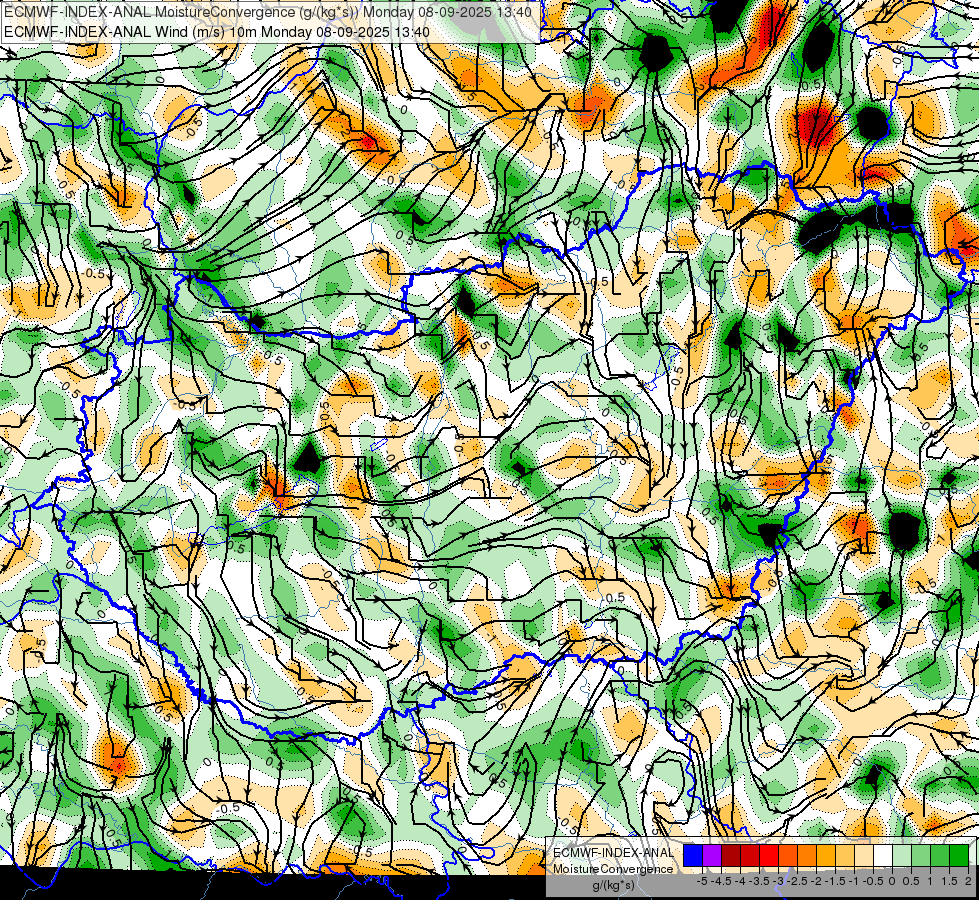Click the blue swatch in the legend

693,856
